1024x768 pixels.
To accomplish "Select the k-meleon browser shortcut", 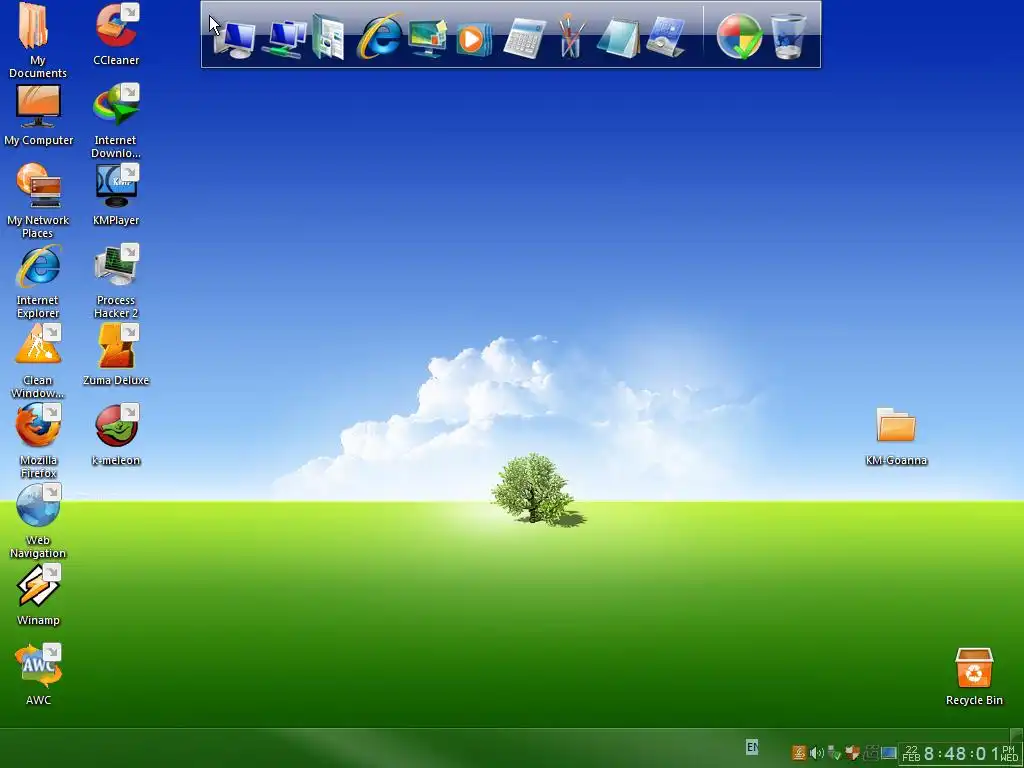I will pos(116,435).
